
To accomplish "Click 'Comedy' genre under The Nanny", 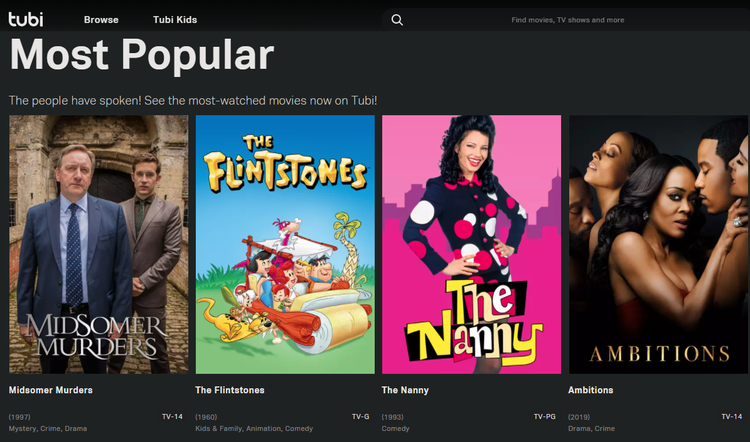I will [396, 429].
